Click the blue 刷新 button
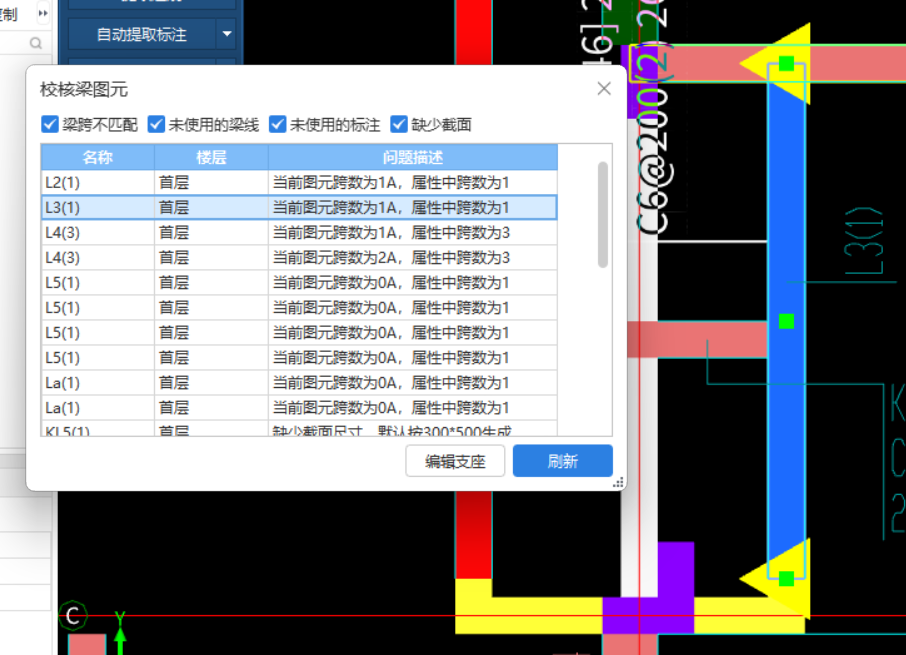 point(562,461)
